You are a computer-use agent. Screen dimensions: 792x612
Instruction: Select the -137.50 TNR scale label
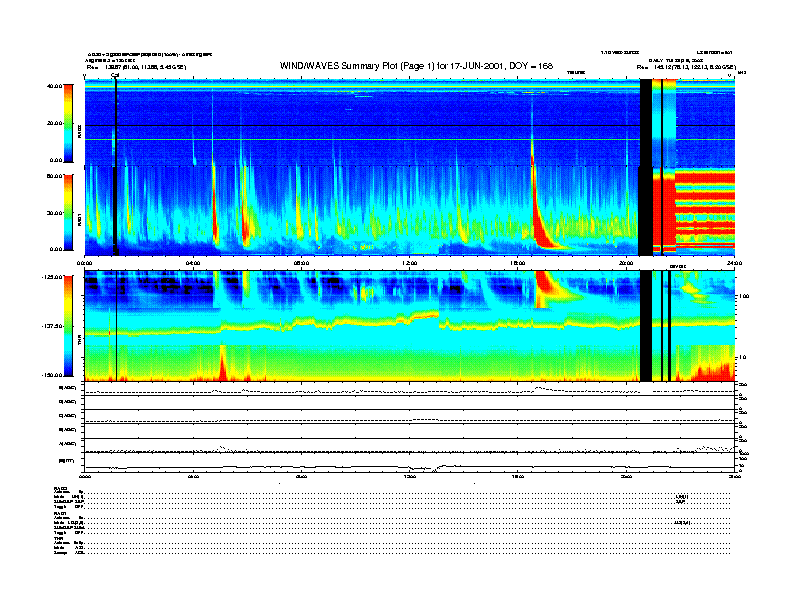click(52, 326)
